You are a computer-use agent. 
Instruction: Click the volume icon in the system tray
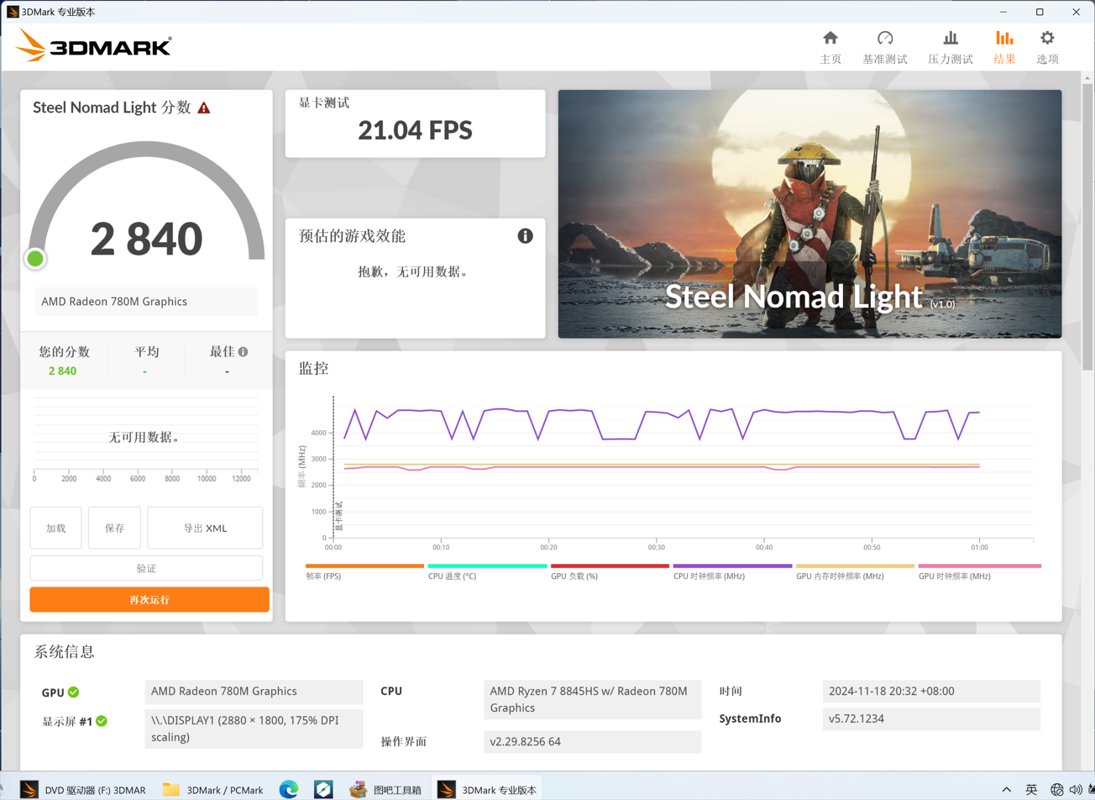(1075, 790)
